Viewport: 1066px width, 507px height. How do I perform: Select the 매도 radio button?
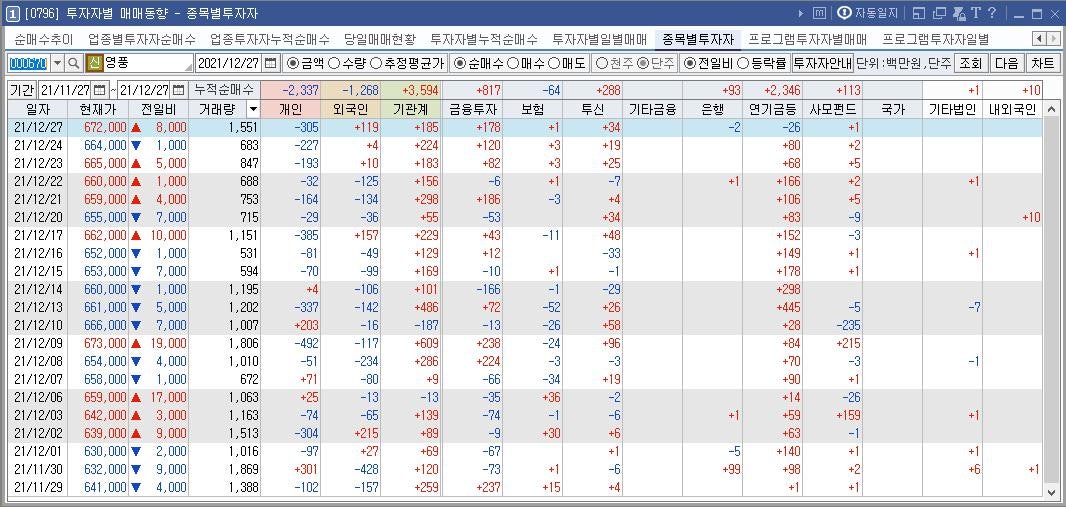pos(552,63)
